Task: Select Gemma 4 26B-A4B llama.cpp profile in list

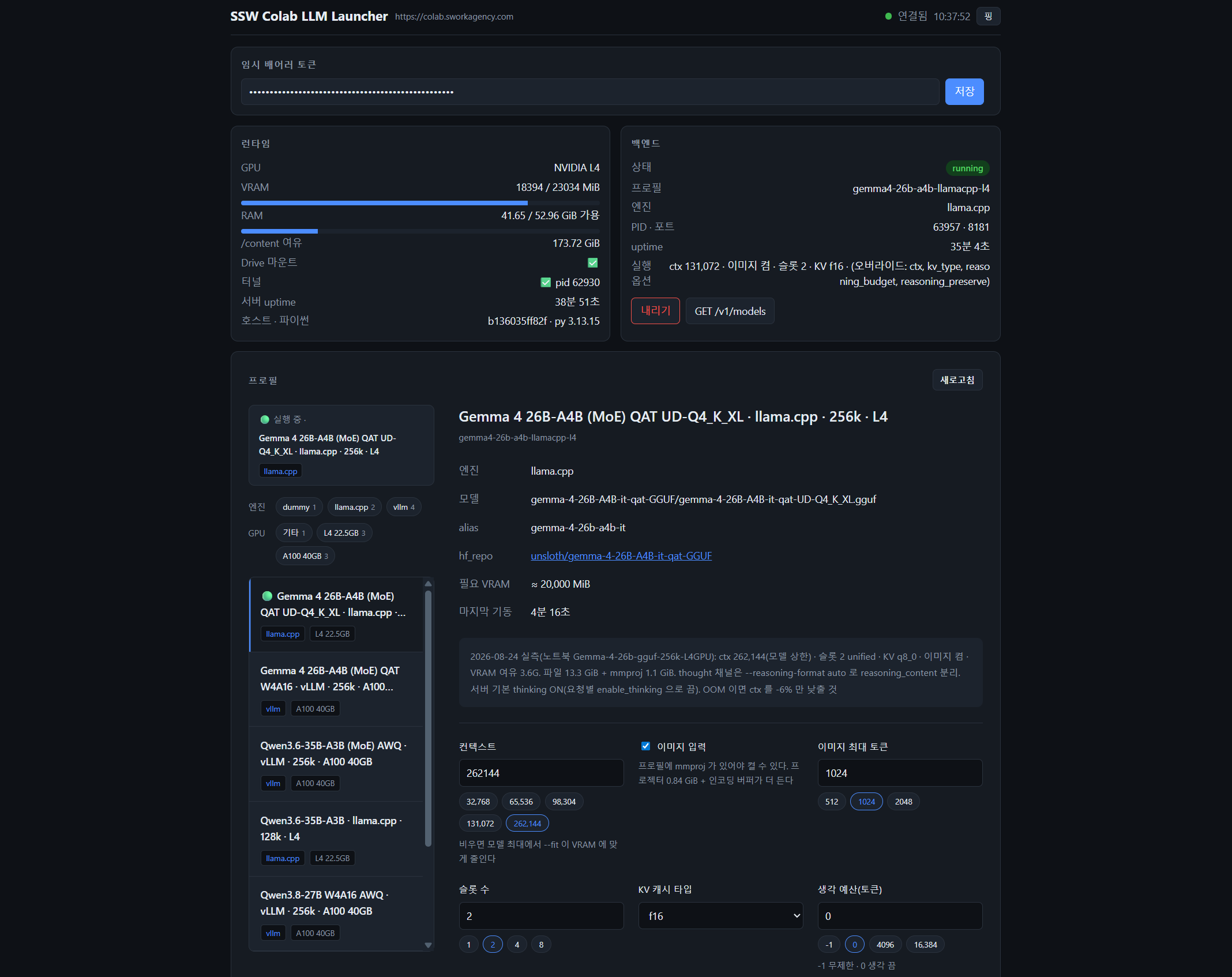Action: tap(336, 615)
